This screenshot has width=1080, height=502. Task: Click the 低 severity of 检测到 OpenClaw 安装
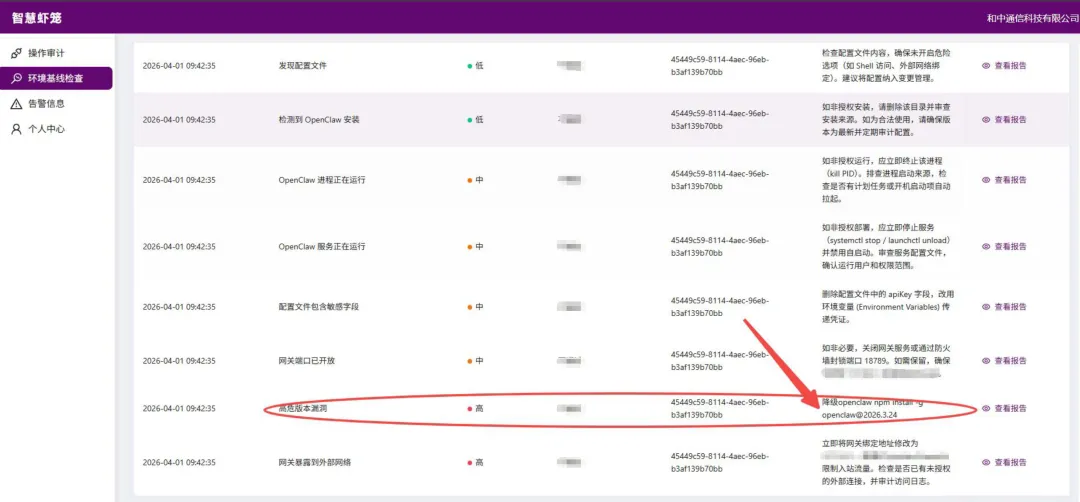coord(476,119)
